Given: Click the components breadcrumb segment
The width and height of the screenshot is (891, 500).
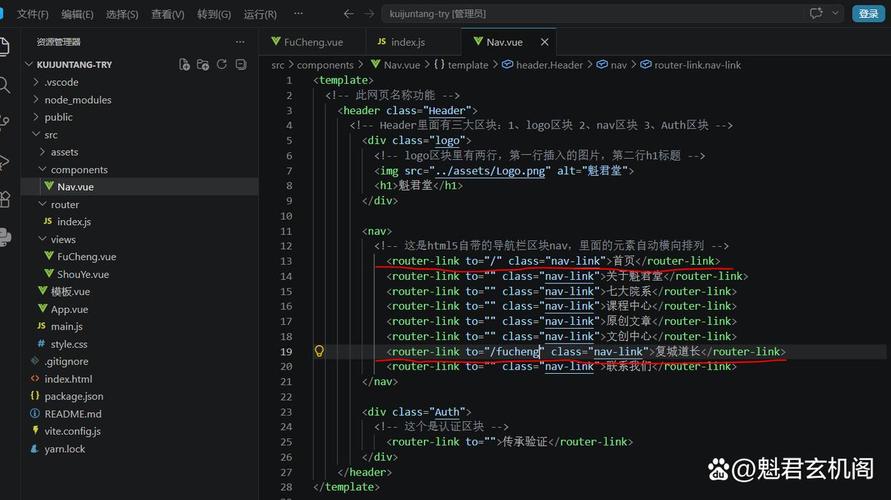Looking at the screenshot, I should [x=325, y=65].
